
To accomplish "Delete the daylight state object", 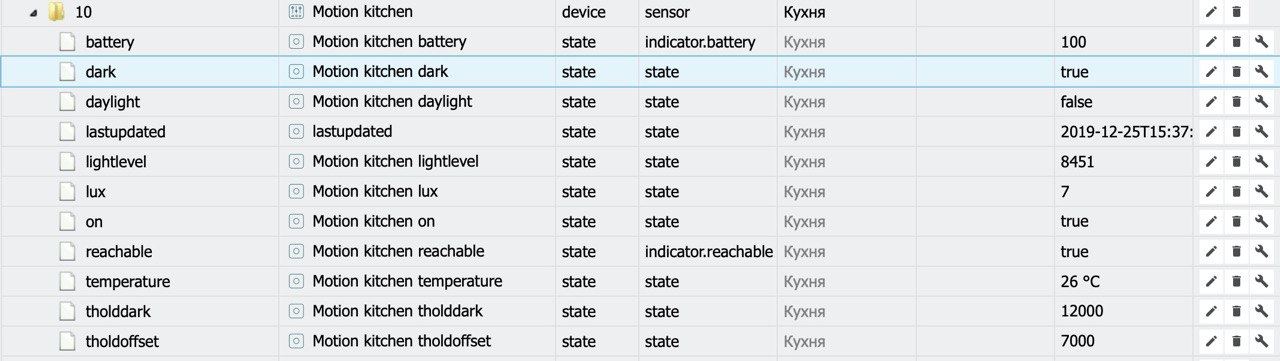I will click(1236, 102).
